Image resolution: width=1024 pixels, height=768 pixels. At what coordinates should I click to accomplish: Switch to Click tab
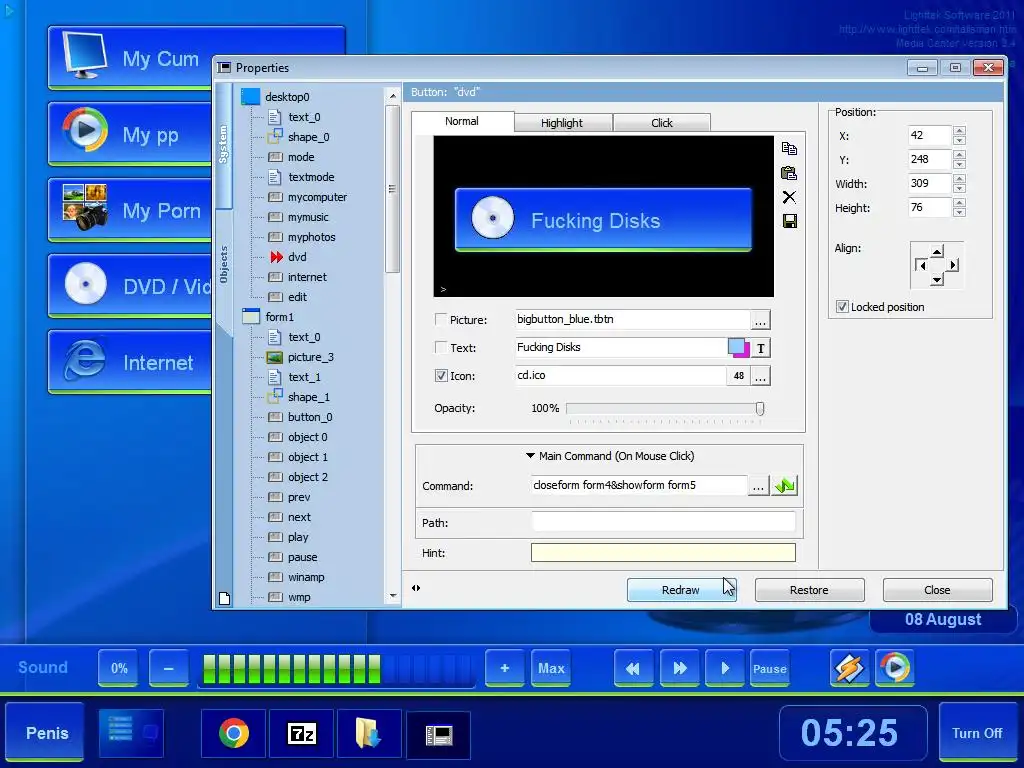pos(662,123)
